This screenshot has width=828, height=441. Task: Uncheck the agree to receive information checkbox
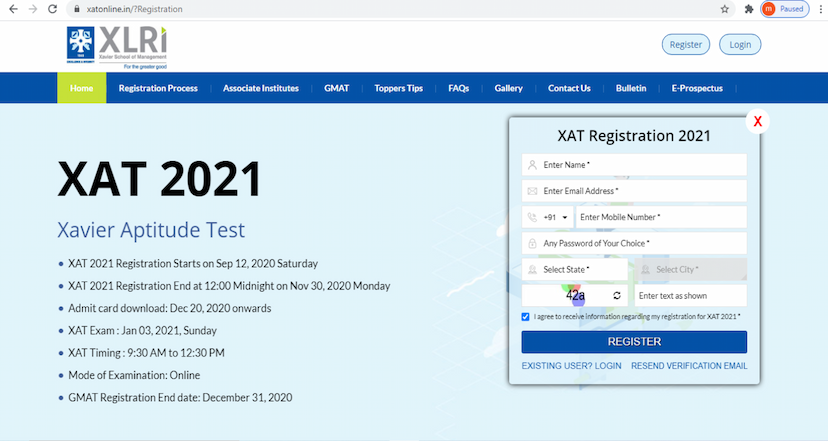click(x=525, y=317)
